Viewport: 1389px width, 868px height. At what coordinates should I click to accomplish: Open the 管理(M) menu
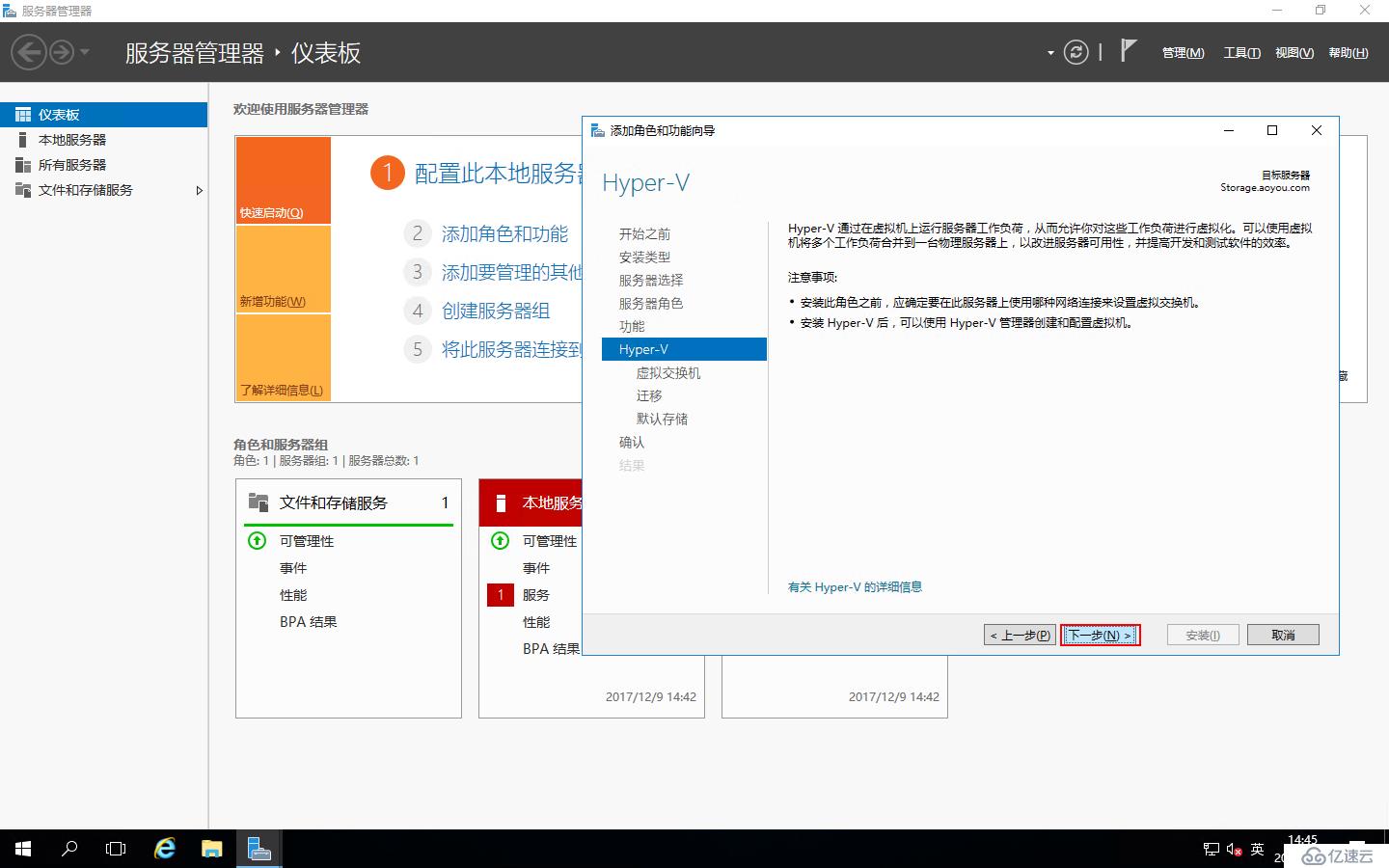(x=1183, y=53)
